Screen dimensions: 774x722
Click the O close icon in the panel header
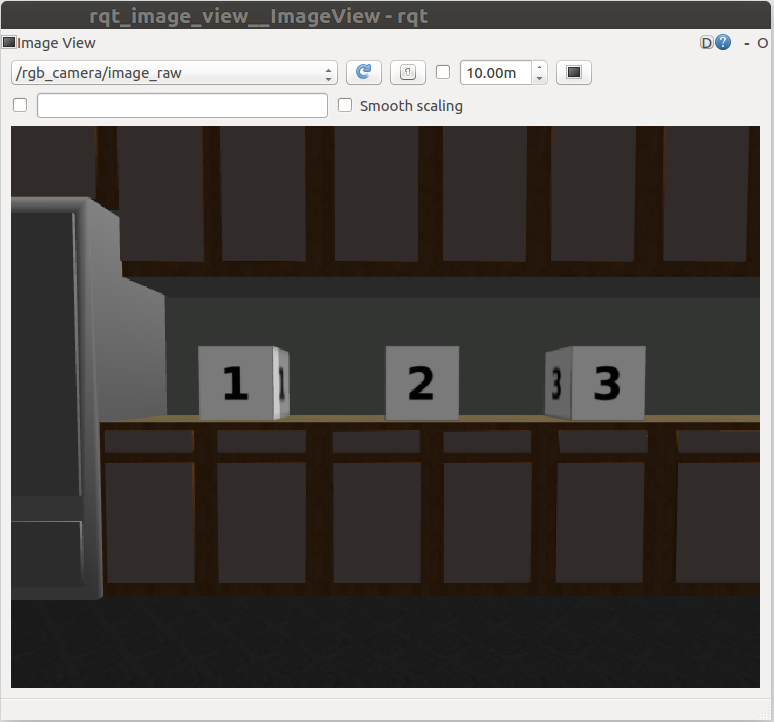tap(762, 43)
